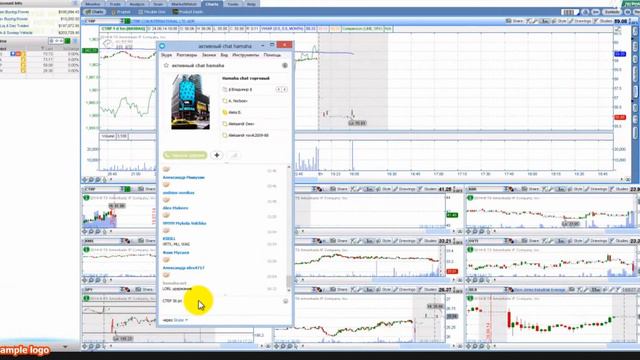Image resolution: width=640 pixels, height=360 pixels.
Task: Open the Инструменты menu in Skype
Action: tap(245, 55)
